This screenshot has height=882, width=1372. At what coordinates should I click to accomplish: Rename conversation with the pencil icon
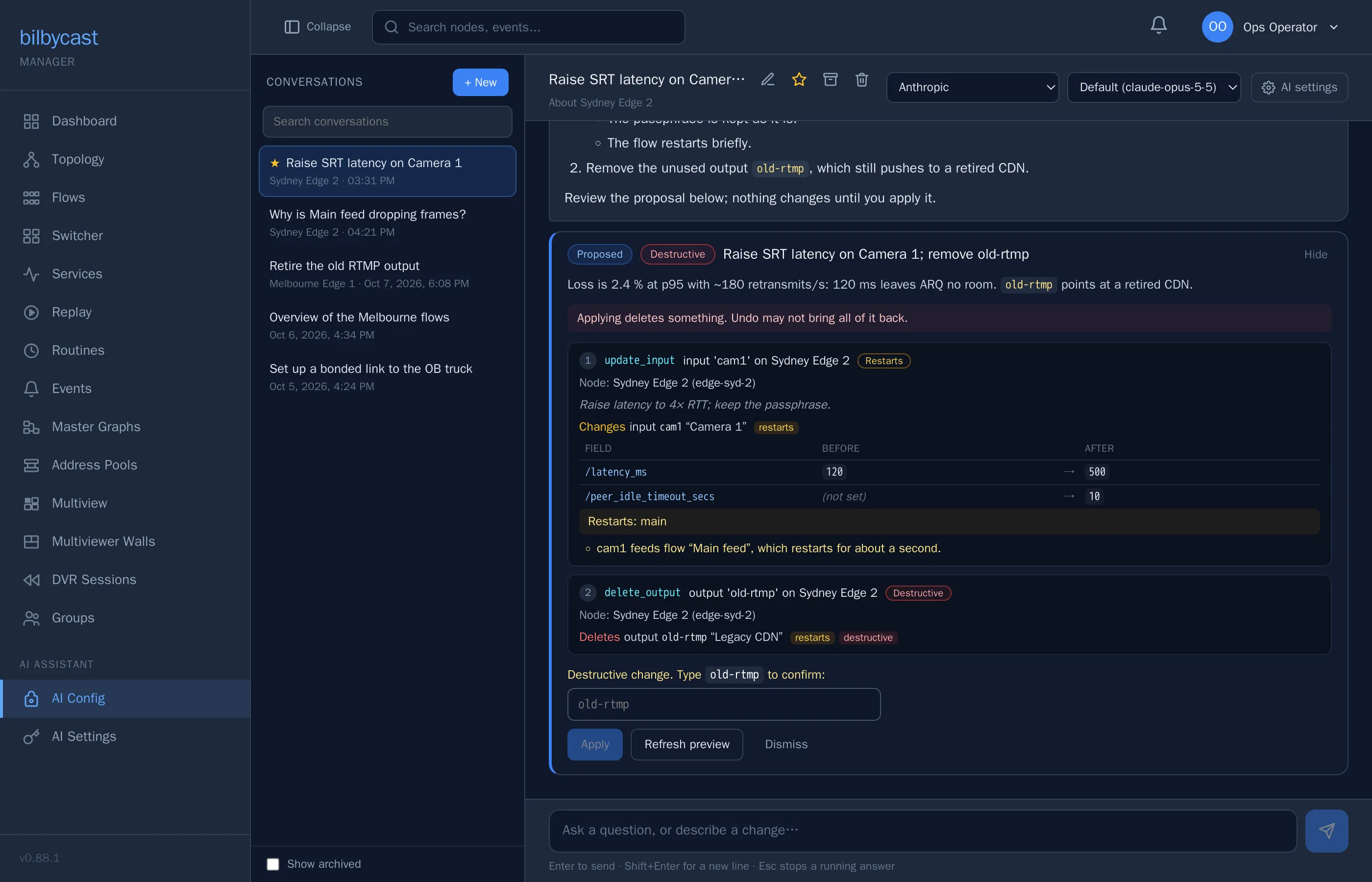coord(767,79)
